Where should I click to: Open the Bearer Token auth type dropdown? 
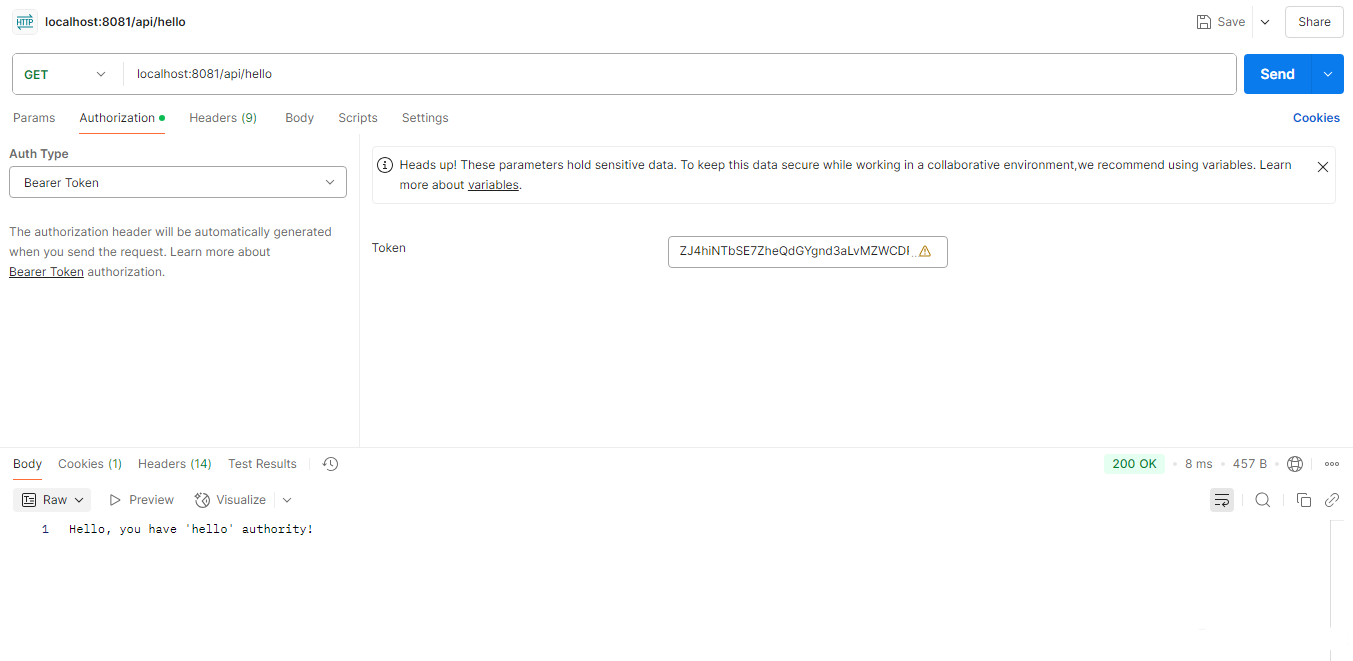point(178,183)
